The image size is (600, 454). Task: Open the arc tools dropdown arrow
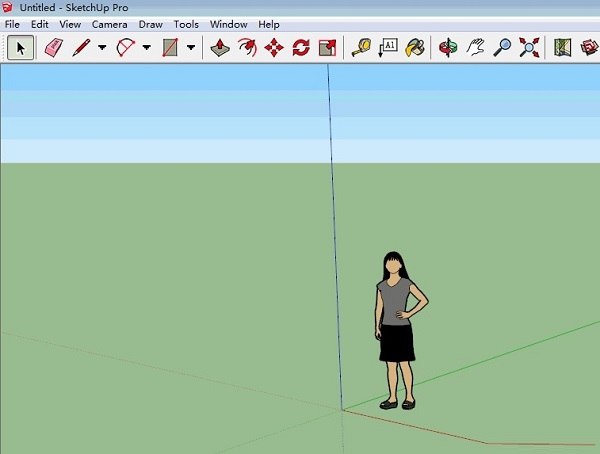(146, 47)
